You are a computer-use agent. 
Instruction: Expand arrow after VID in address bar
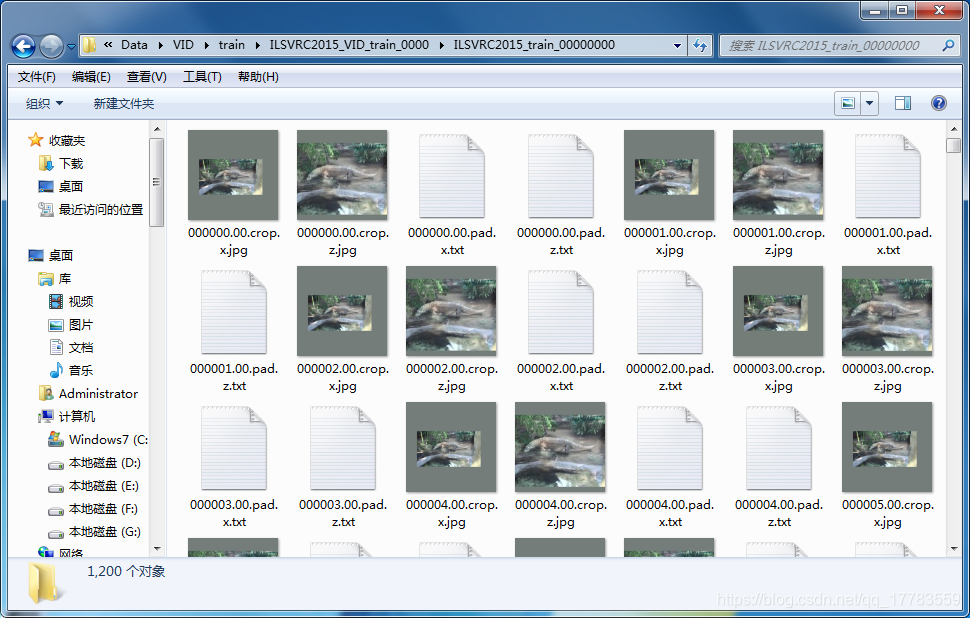click(x=207, y=45)
